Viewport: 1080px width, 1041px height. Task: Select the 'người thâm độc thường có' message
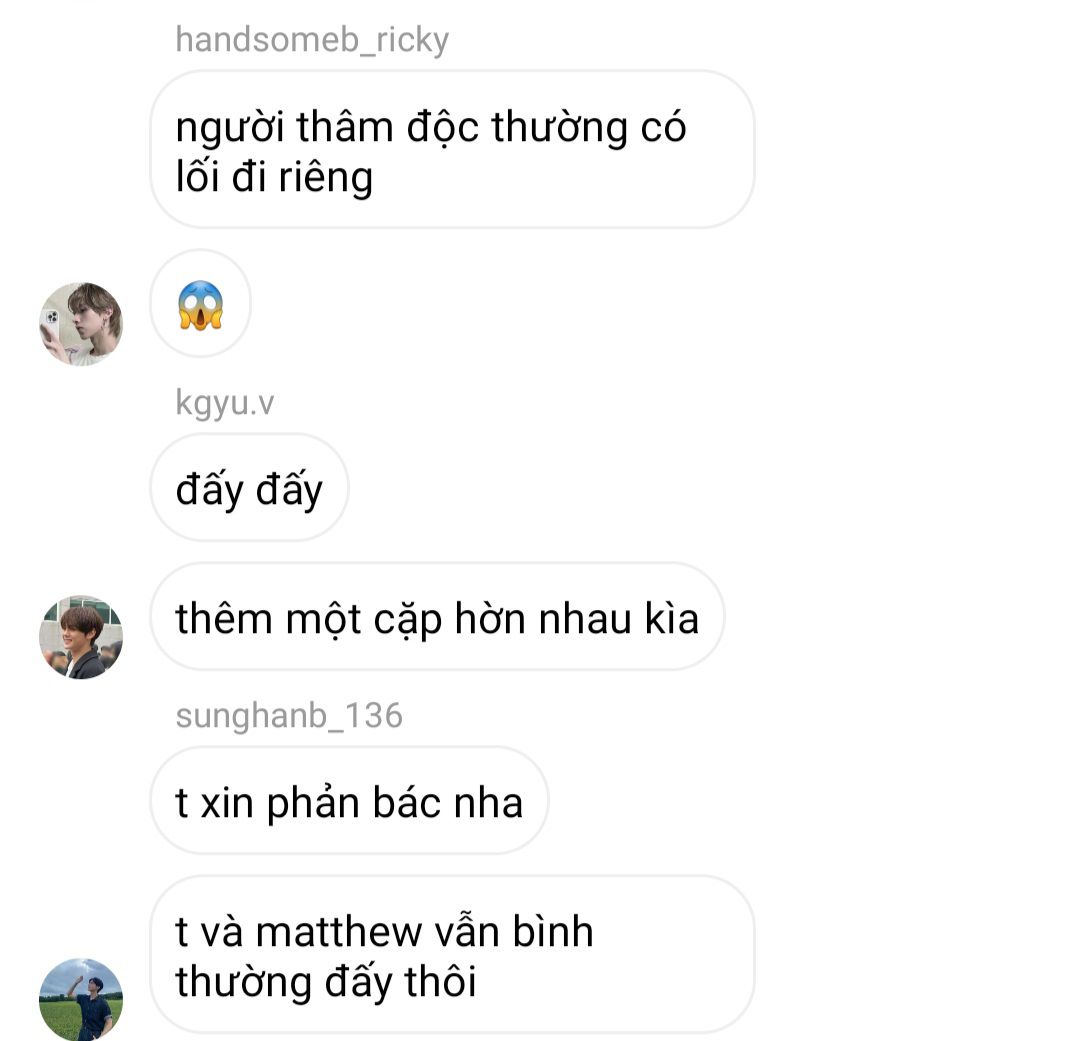pos(453,150)
